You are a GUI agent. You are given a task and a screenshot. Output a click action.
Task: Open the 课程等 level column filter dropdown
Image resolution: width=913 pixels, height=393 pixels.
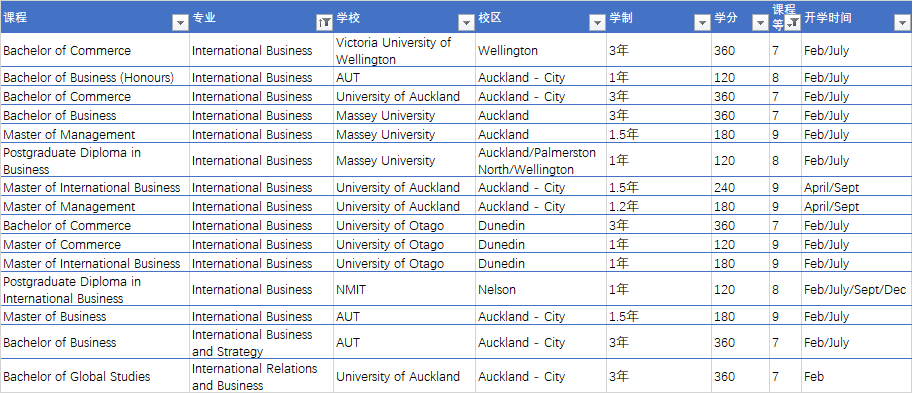[792, 23]
